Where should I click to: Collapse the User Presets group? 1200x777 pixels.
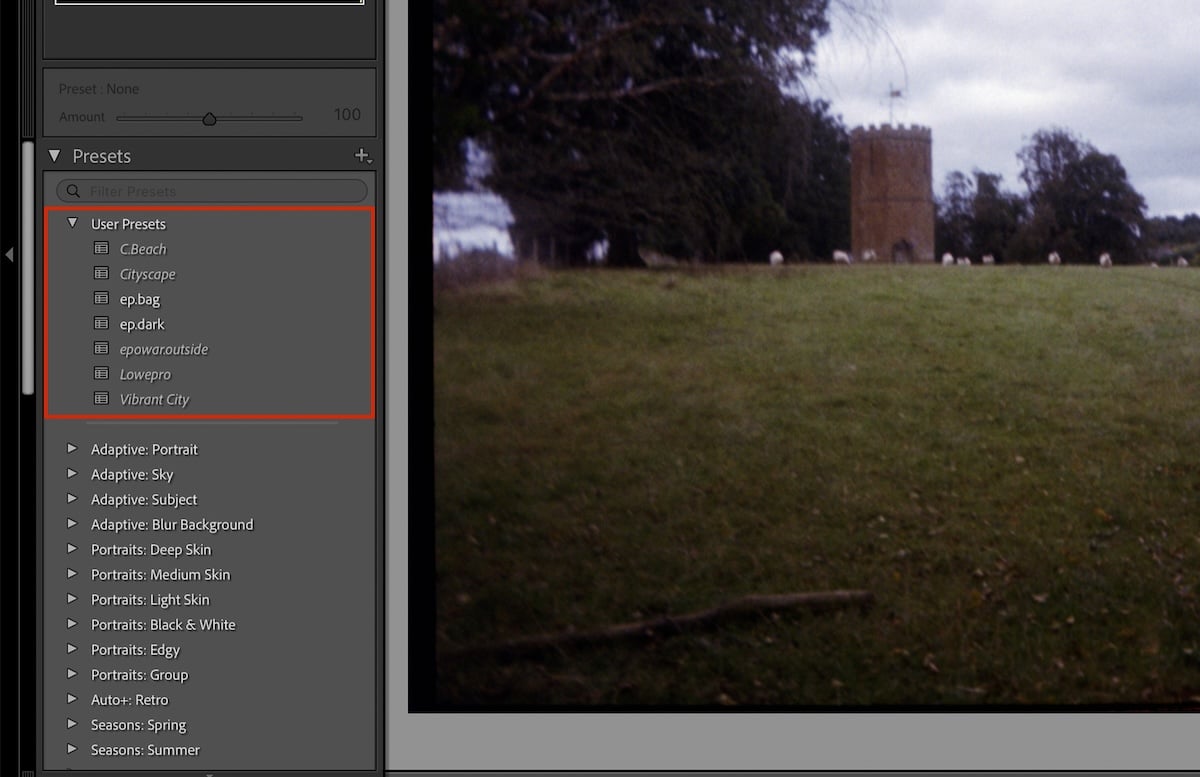[72, 223]
